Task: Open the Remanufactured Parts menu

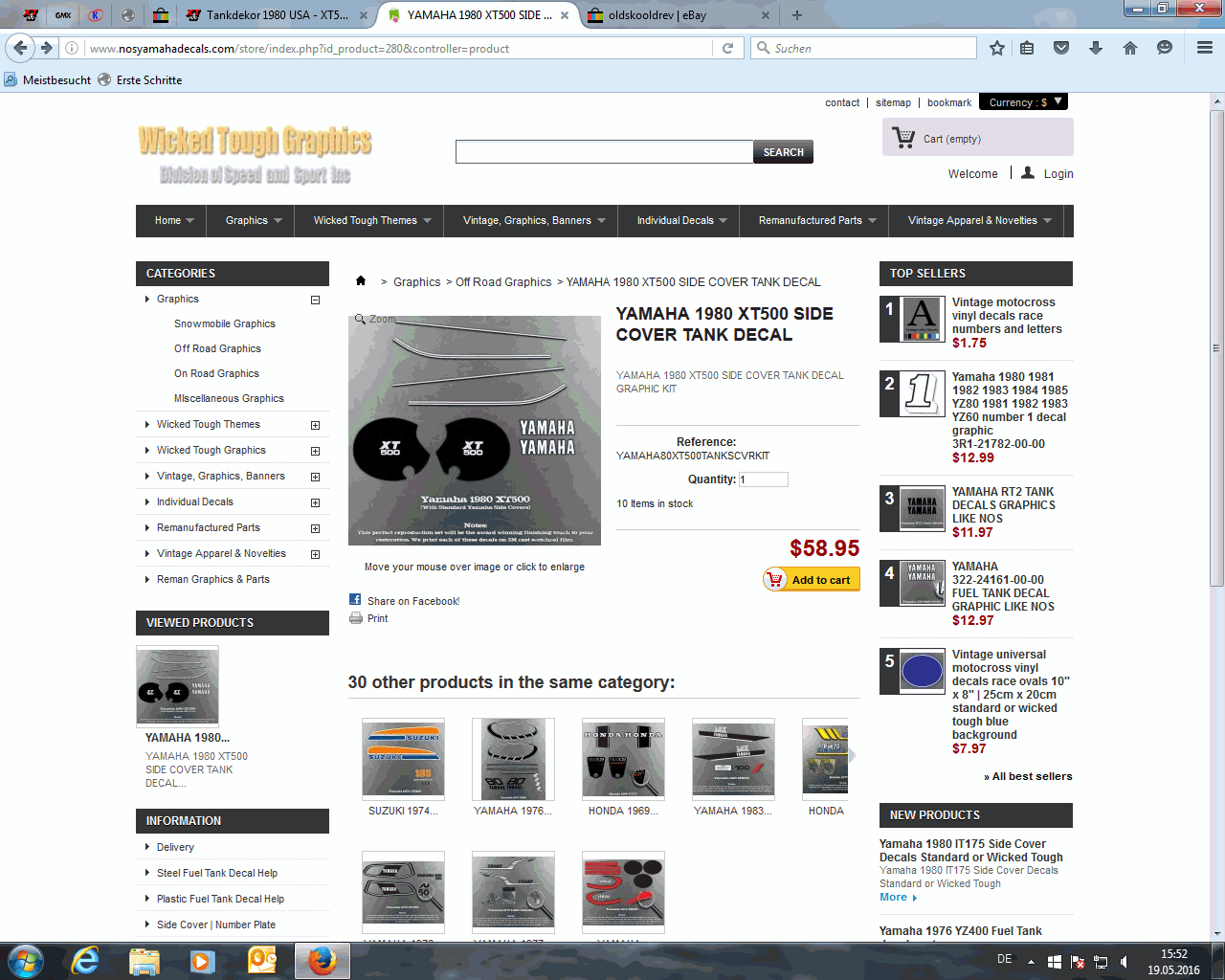Action: pyautogui.click(x=817, y=220)
